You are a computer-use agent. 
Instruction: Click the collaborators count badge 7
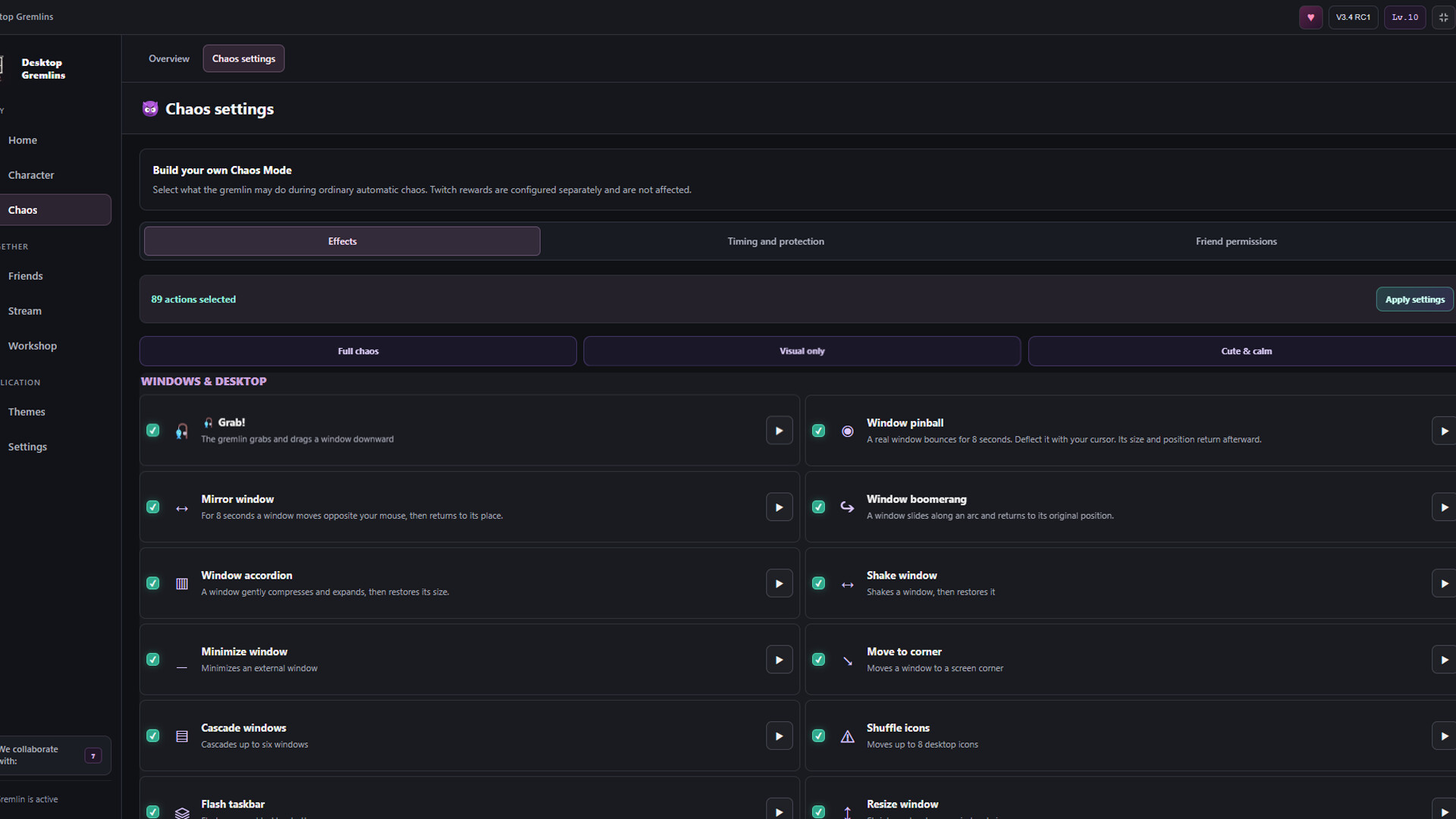pyautogui.click(x=93, y=755)
